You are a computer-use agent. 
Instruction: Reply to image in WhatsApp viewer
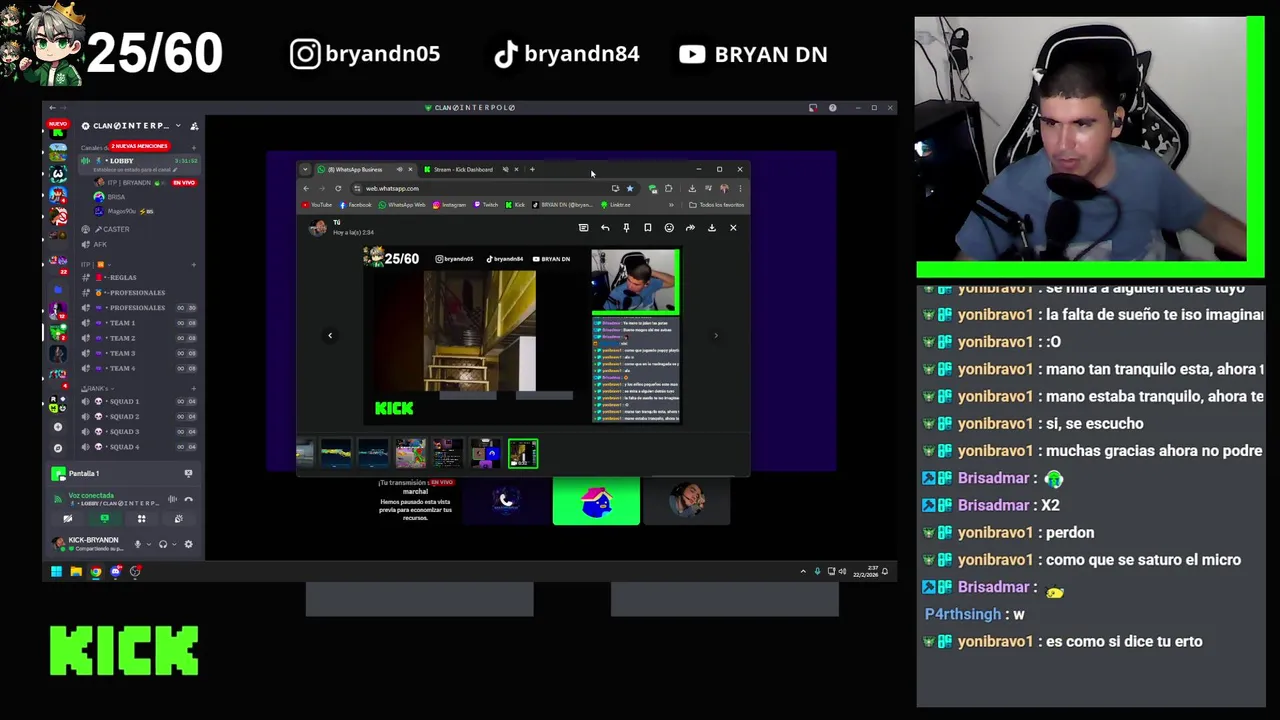pos(605,228)
